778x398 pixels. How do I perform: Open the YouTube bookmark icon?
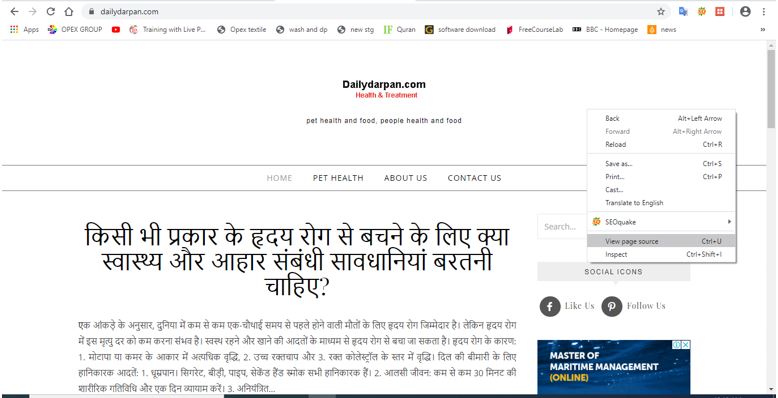point(116,30)
